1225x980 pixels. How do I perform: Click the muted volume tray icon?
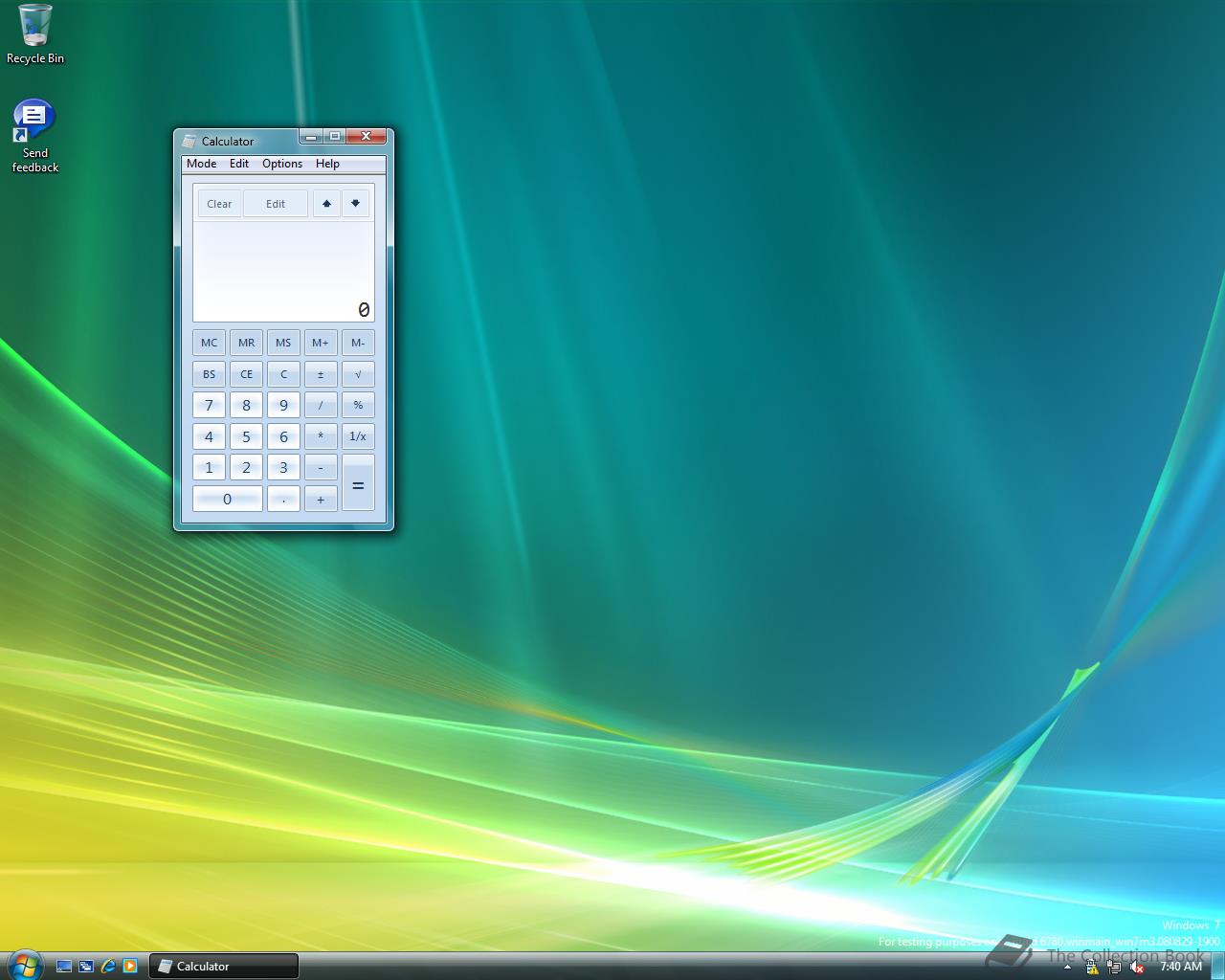coord(1137,967)
